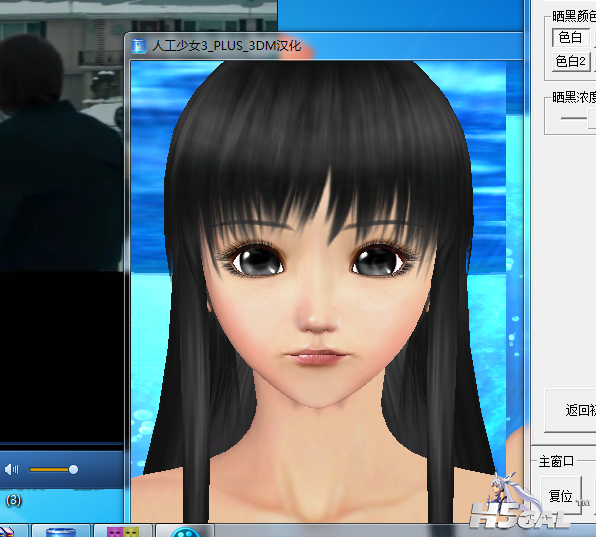Select the 色白 tan color button
Image resolution: width=596 pixels, height=537 pixels.
pos(571,37)
